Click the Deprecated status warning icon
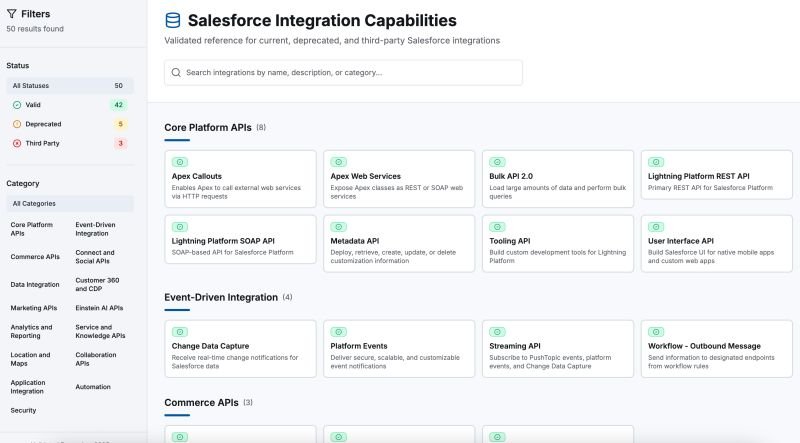Viewport: 800px width, 443px height. tap(17, 124)
